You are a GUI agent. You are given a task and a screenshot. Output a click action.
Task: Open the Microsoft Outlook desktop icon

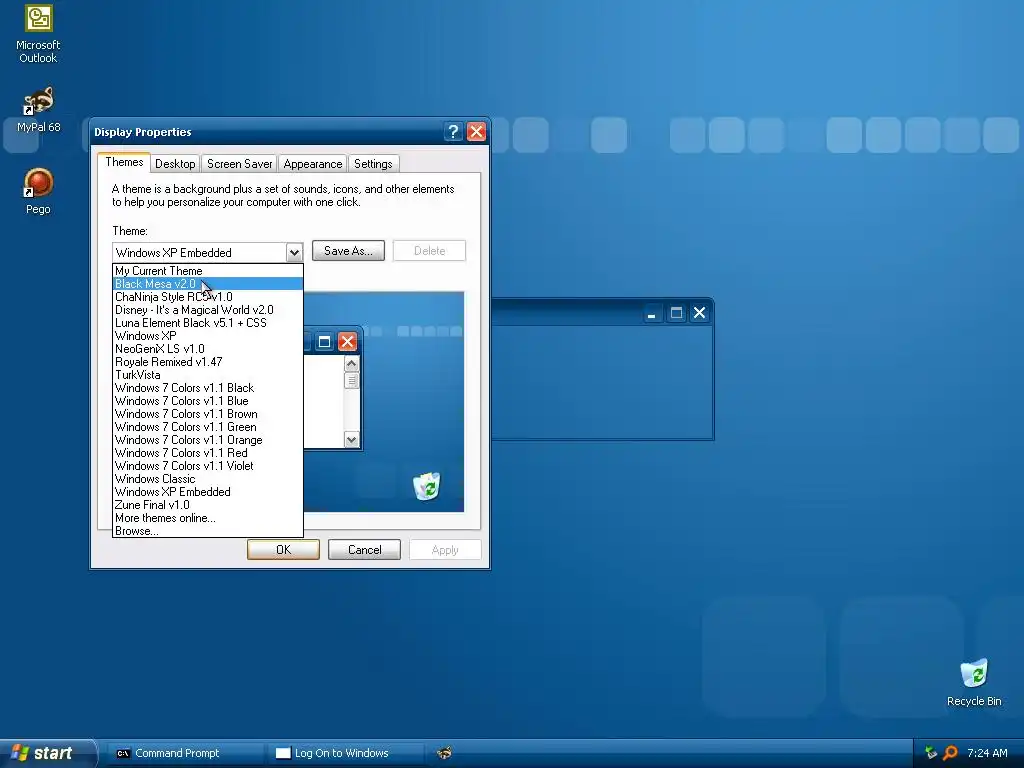point(38,34)
